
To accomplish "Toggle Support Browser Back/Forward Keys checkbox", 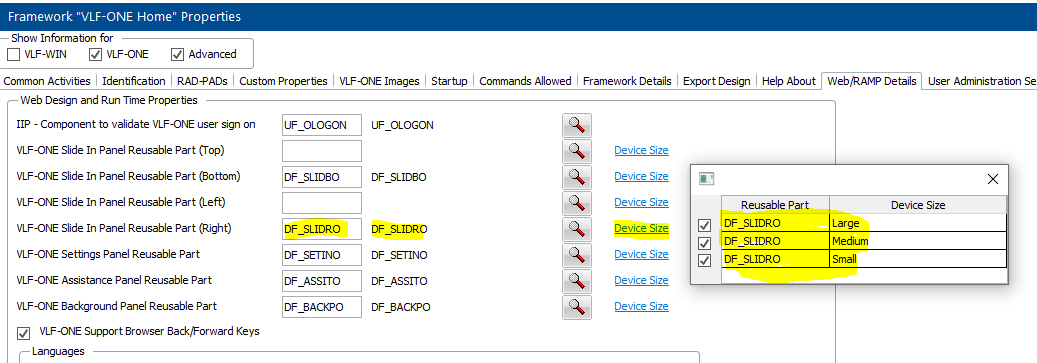I will [24, 333].
